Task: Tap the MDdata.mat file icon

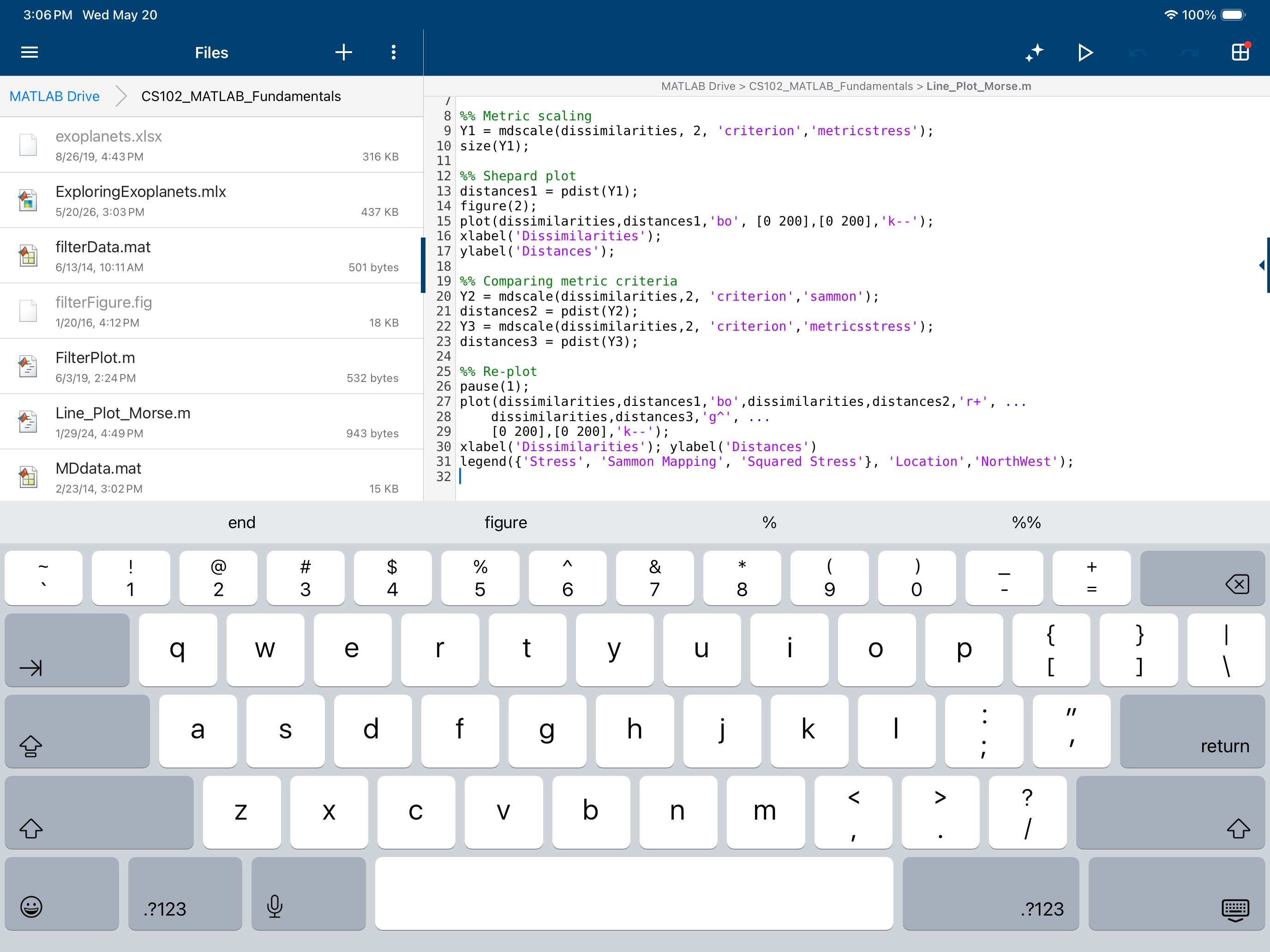Action: (28, 477)
